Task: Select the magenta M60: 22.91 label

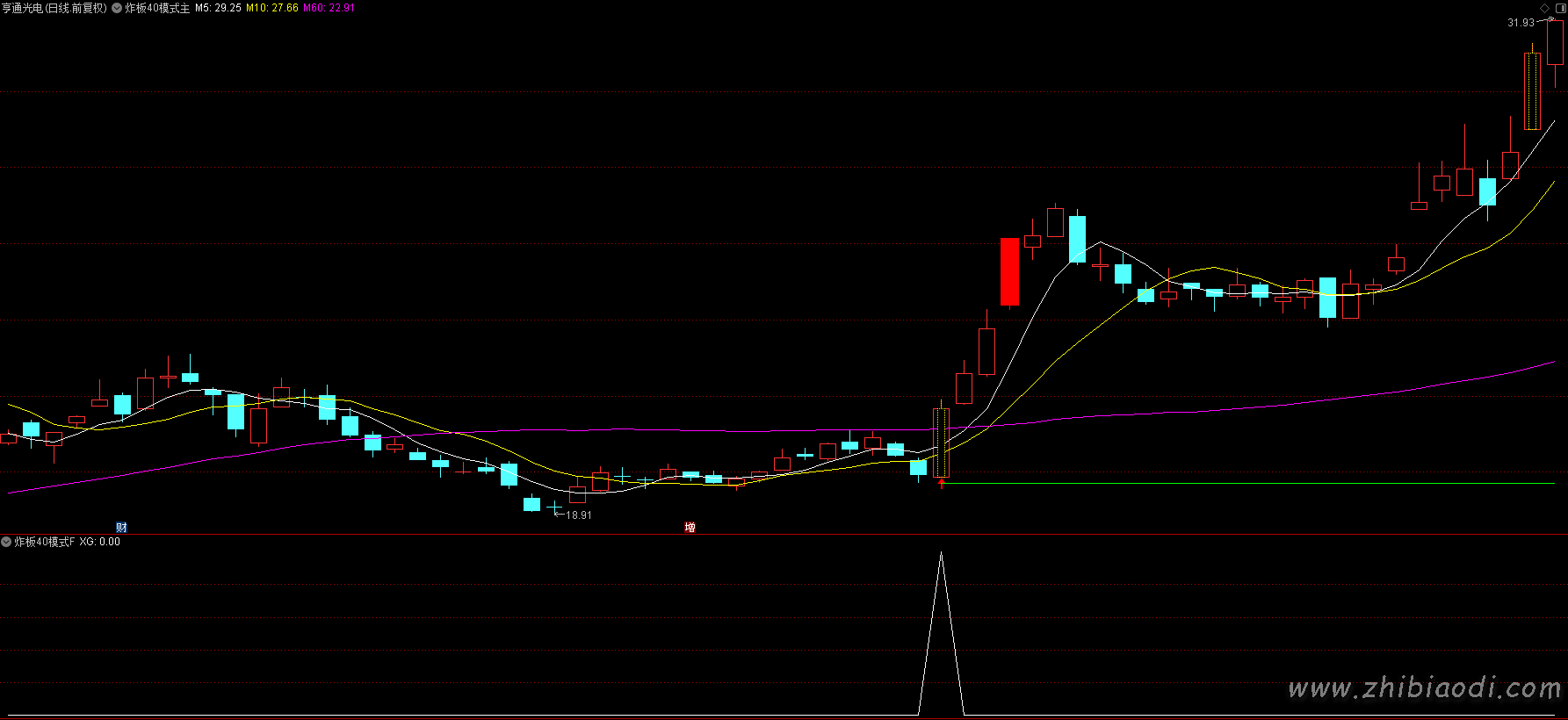Action: (x=329, y=8)
